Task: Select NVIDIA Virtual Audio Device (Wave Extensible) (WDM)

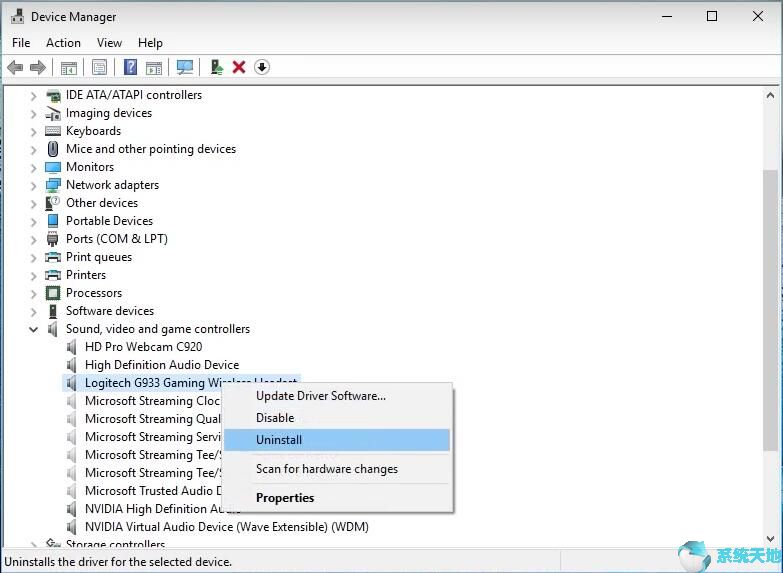Action: [x=227, y=527]
